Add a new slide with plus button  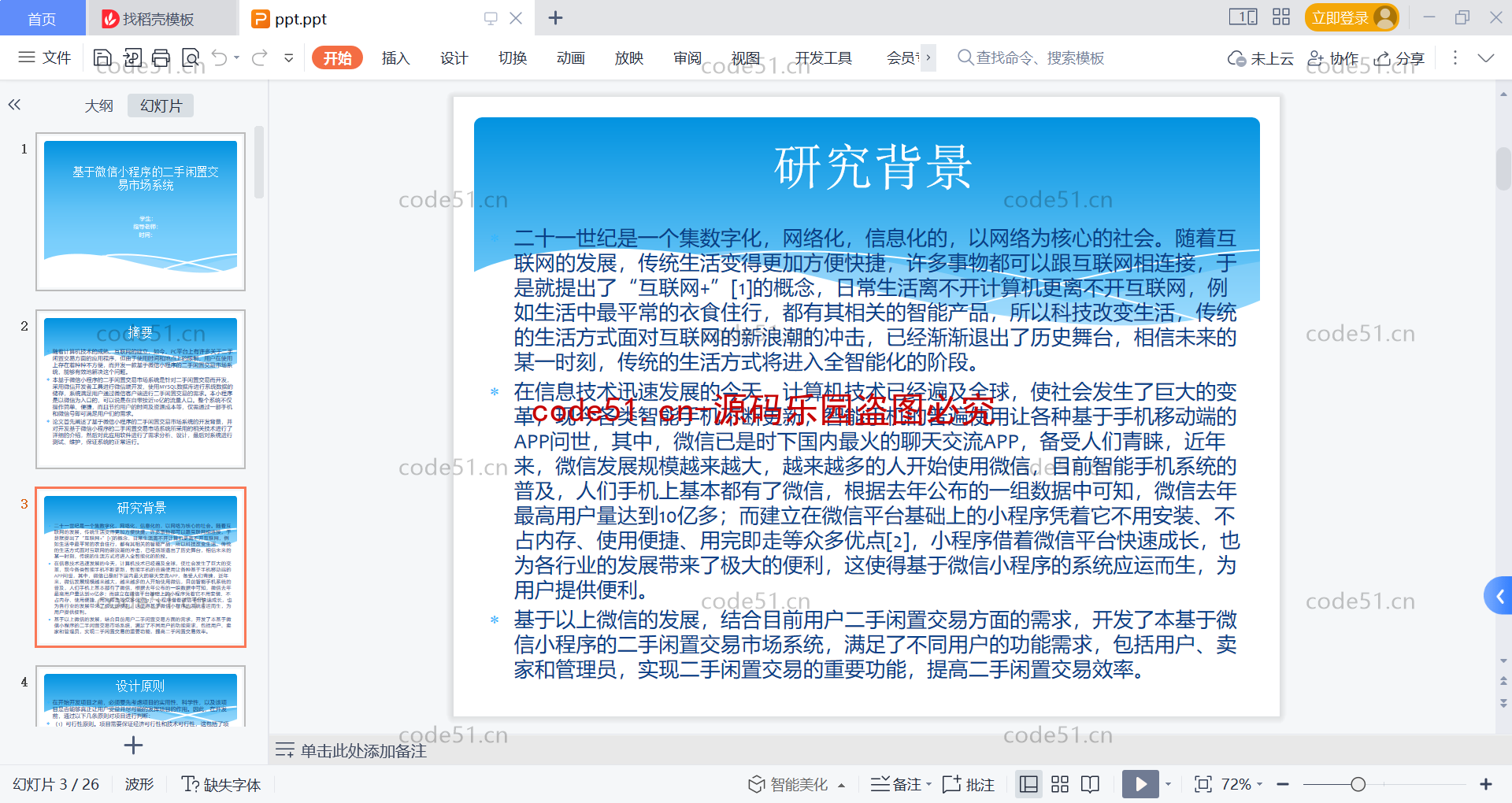[x=134, y=745]
